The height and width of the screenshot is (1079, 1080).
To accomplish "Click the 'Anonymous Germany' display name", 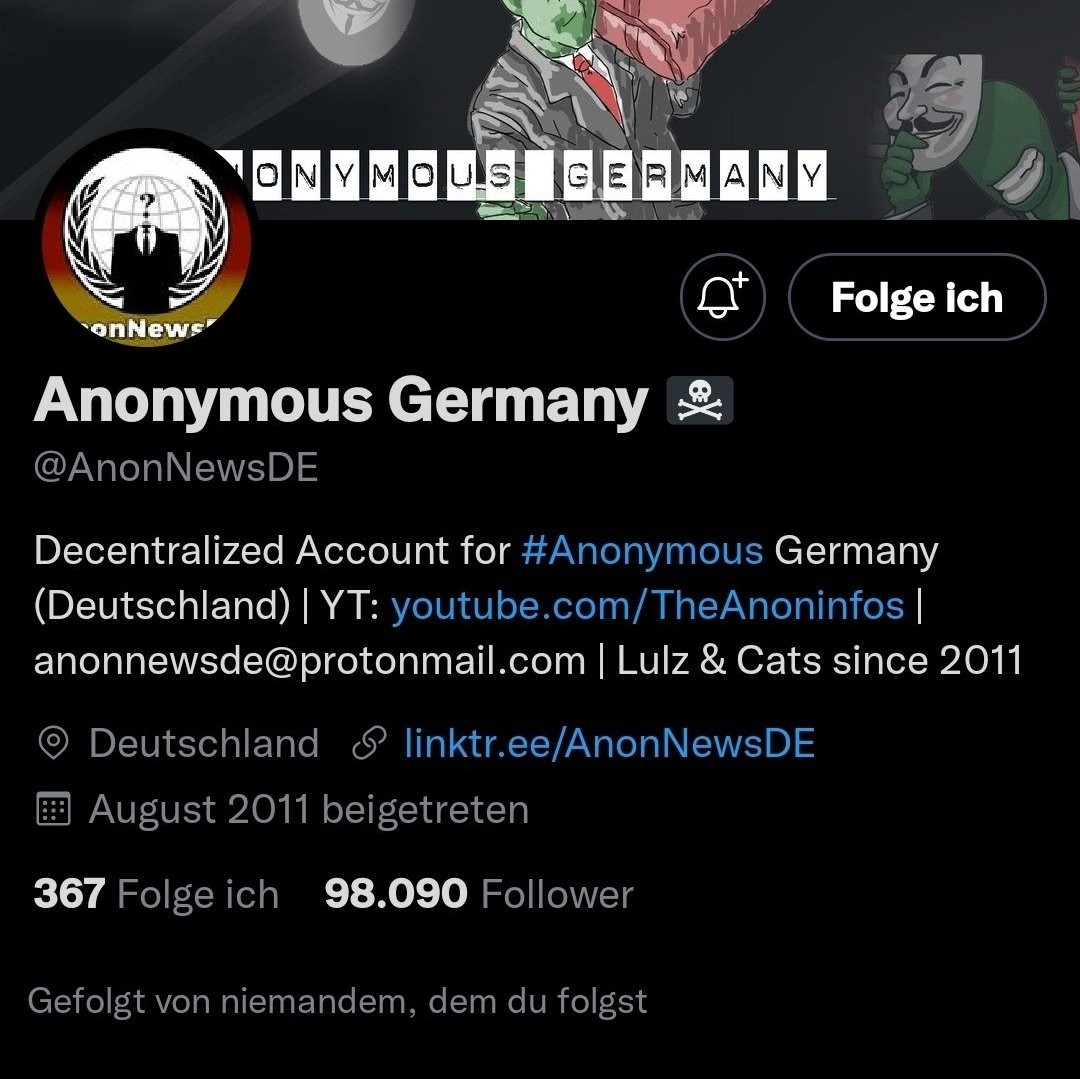I will click(x=341, y=400).
